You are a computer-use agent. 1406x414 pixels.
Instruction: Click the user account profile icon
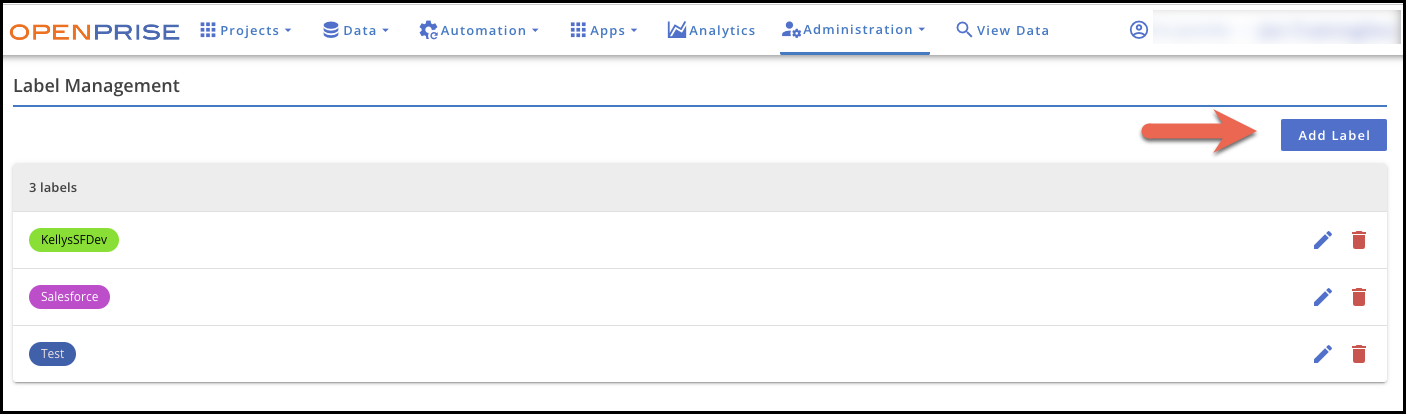click(x=1138, y=30)
